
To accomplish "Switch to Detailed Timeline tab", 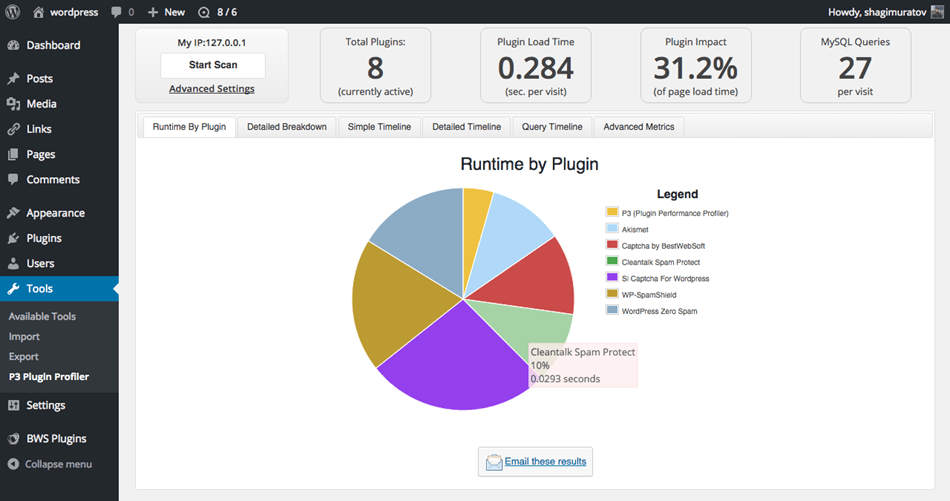I will point(467,127).
